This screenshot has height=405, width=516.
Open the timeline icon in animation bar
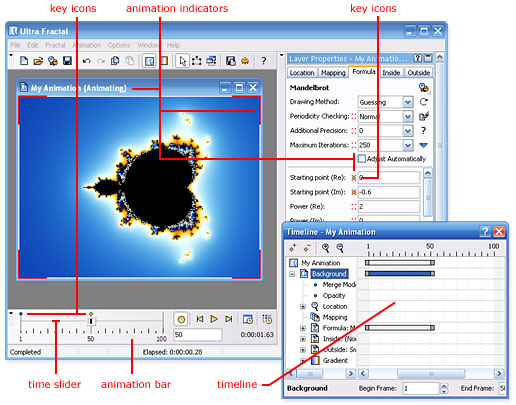click(x=267, y=319)
